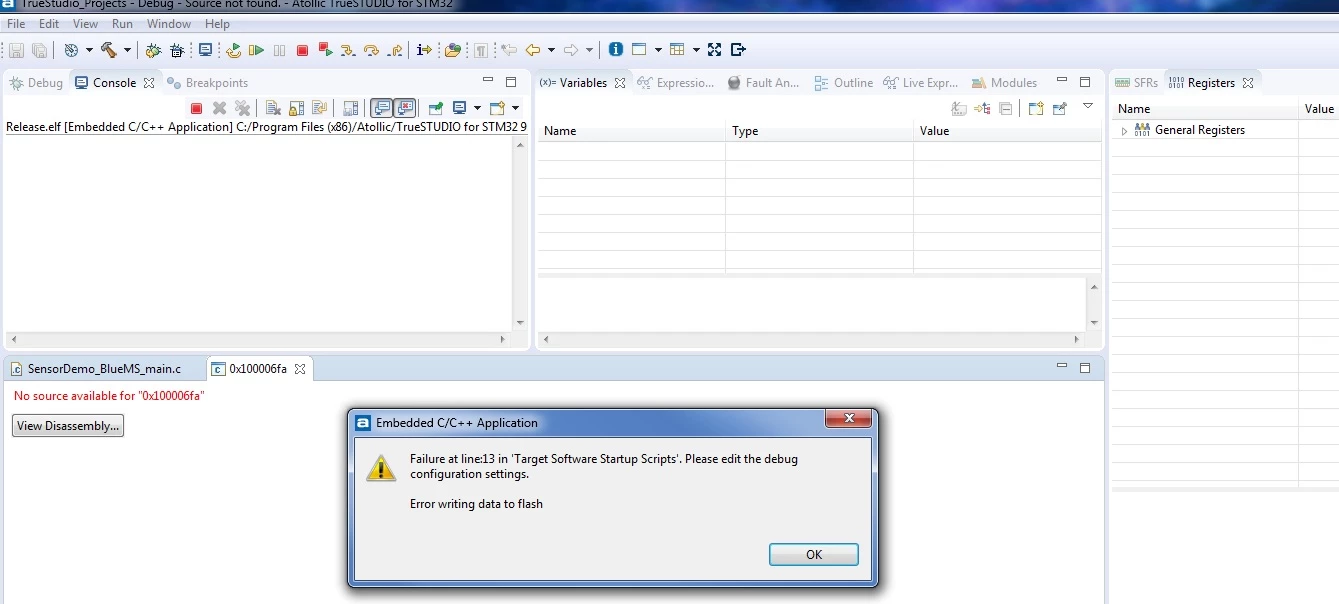Viewport: 1339px width, 604px height.
Task: Click the Step Over icon
Action: (371, 50)
